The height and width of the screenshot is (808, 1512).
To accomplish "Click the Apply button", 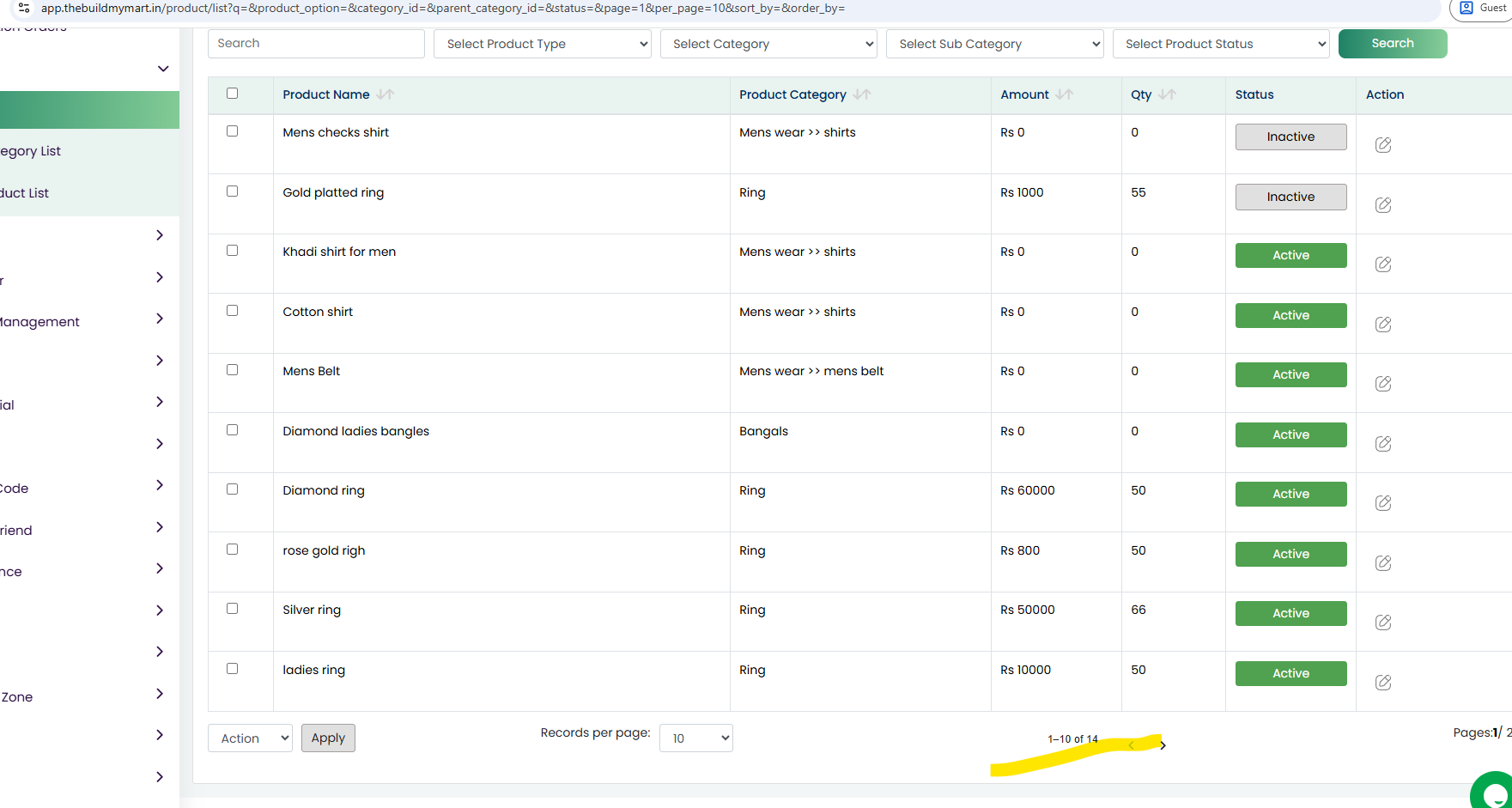I will pos(328,738).
